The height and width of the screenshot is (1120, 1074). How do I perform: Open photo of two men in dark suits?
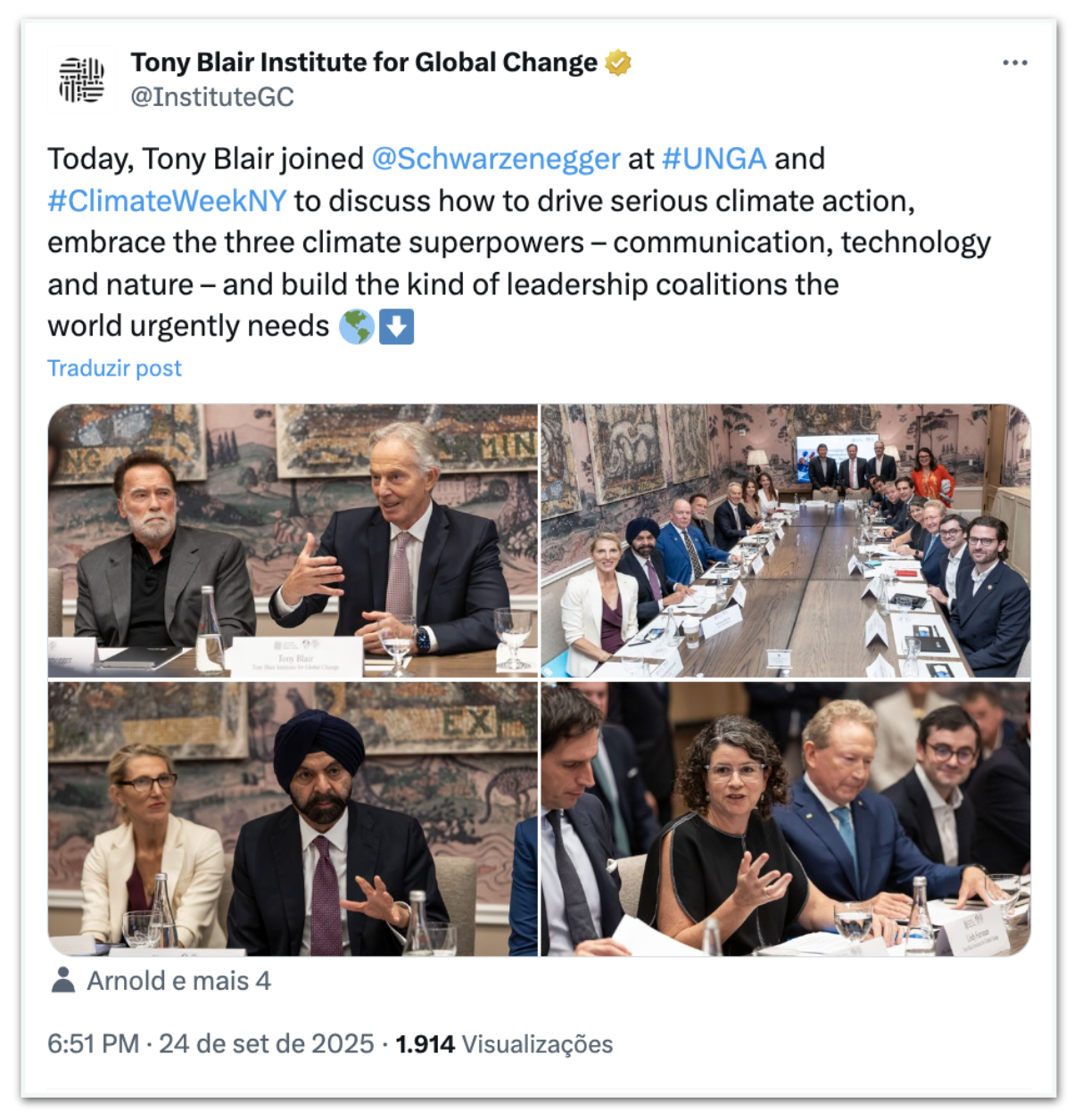pyautogui.click(x=293, y=540)
